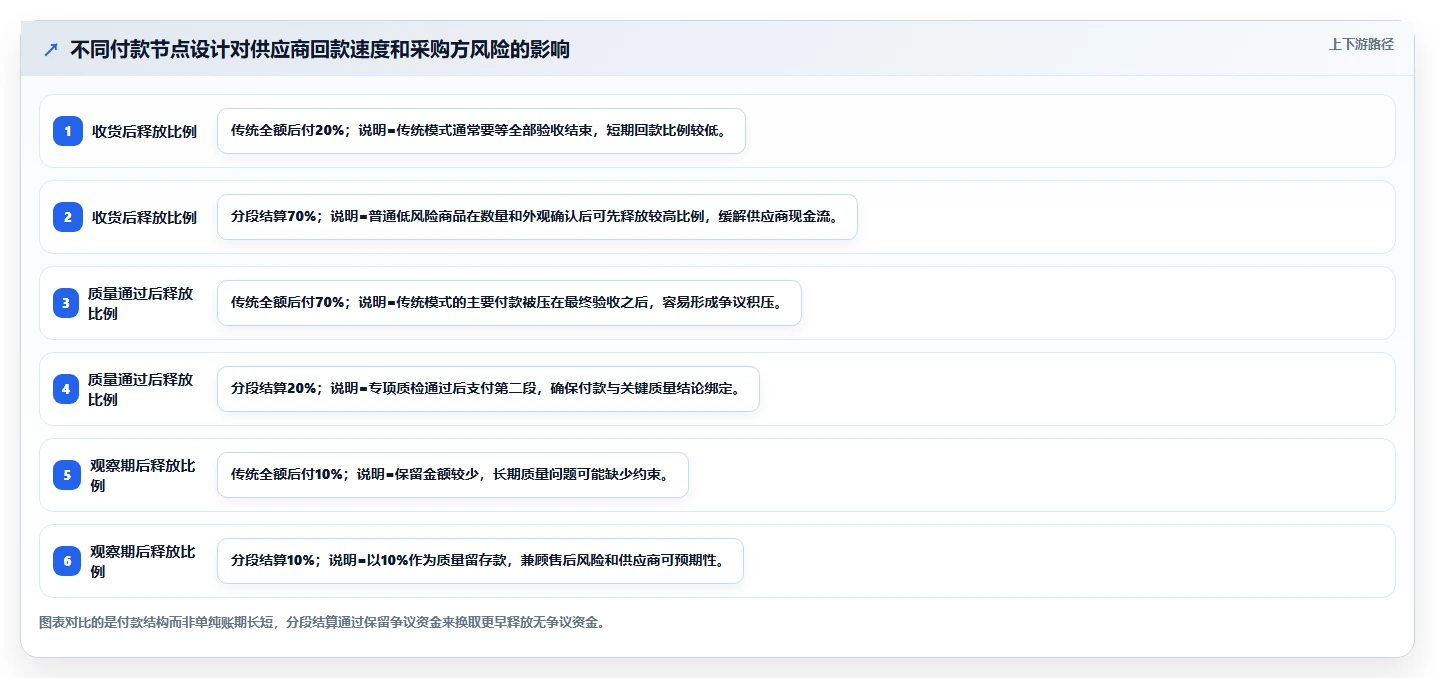1435x678 pixels.
Task: Click the 观察期后释放比例 label in row 5
Action: 143,475
